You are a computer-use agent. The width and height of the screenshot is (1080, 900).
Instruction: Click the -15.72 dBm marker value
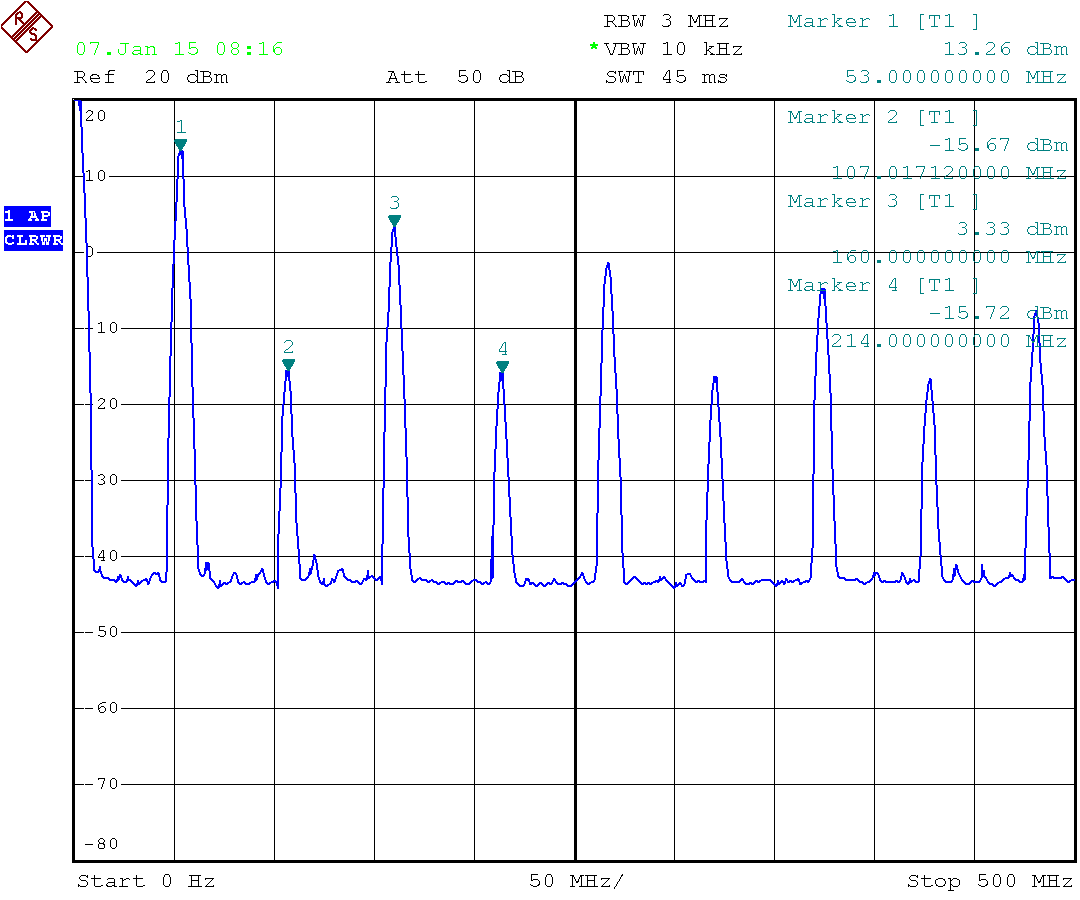(x=998, y=313)
